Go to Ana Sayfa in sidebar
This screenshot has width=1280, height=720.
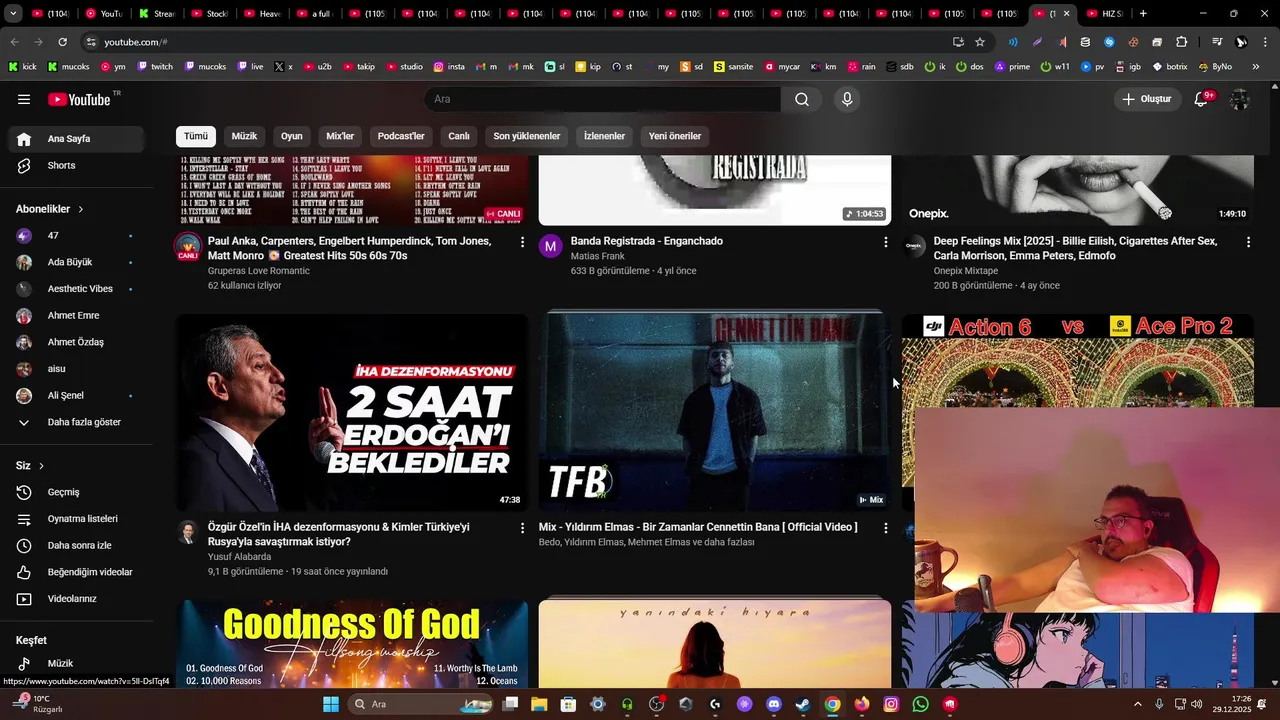pyautogui.click(x=76, y=139)
